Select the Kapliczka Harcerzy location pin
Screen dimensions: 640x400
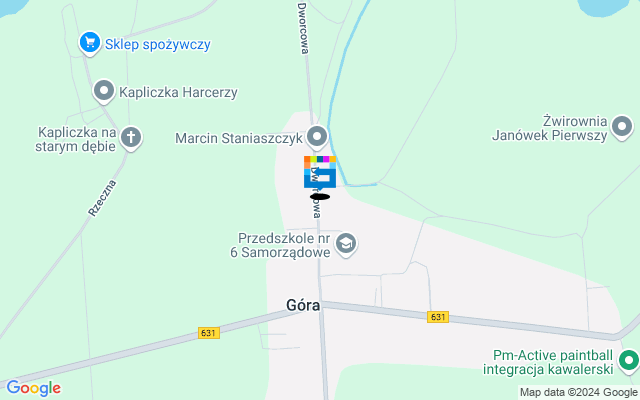104,91
